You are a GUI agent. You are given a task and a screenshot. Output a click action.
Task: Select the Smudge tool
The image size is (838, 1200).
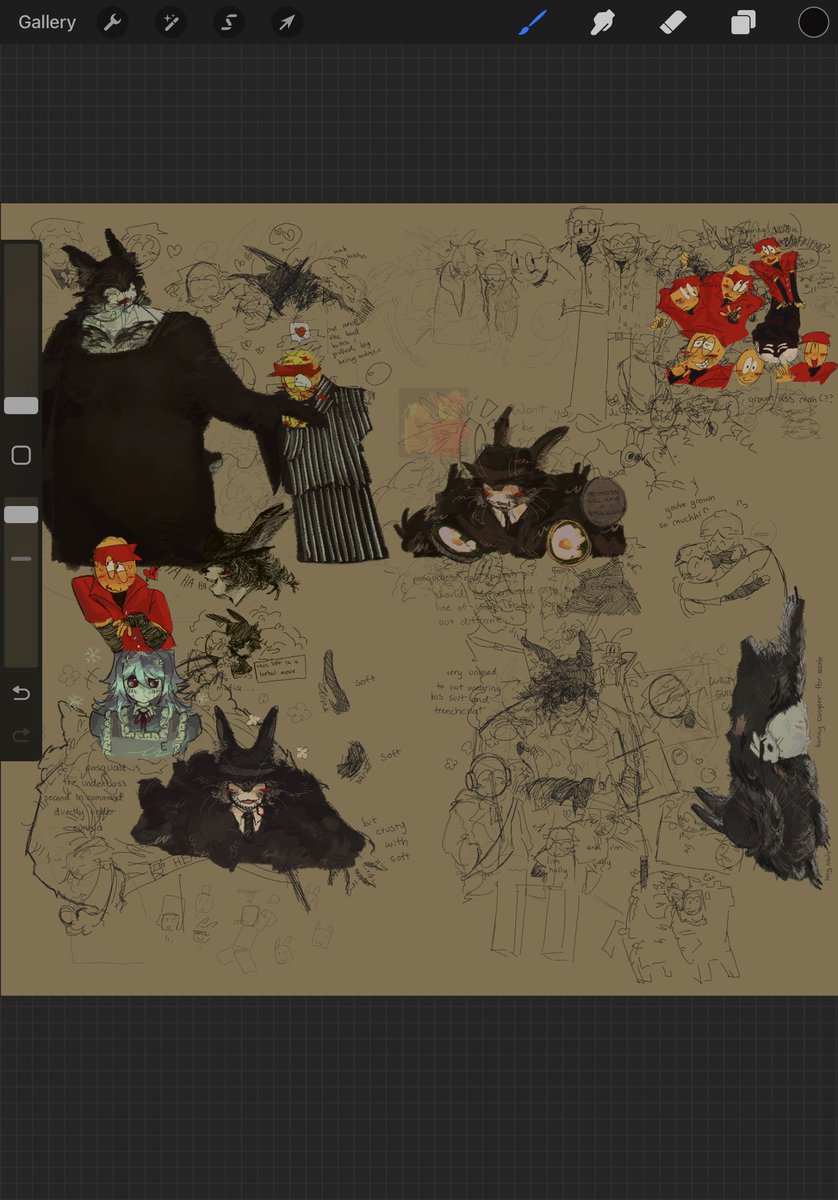click(x=603, y=22)
